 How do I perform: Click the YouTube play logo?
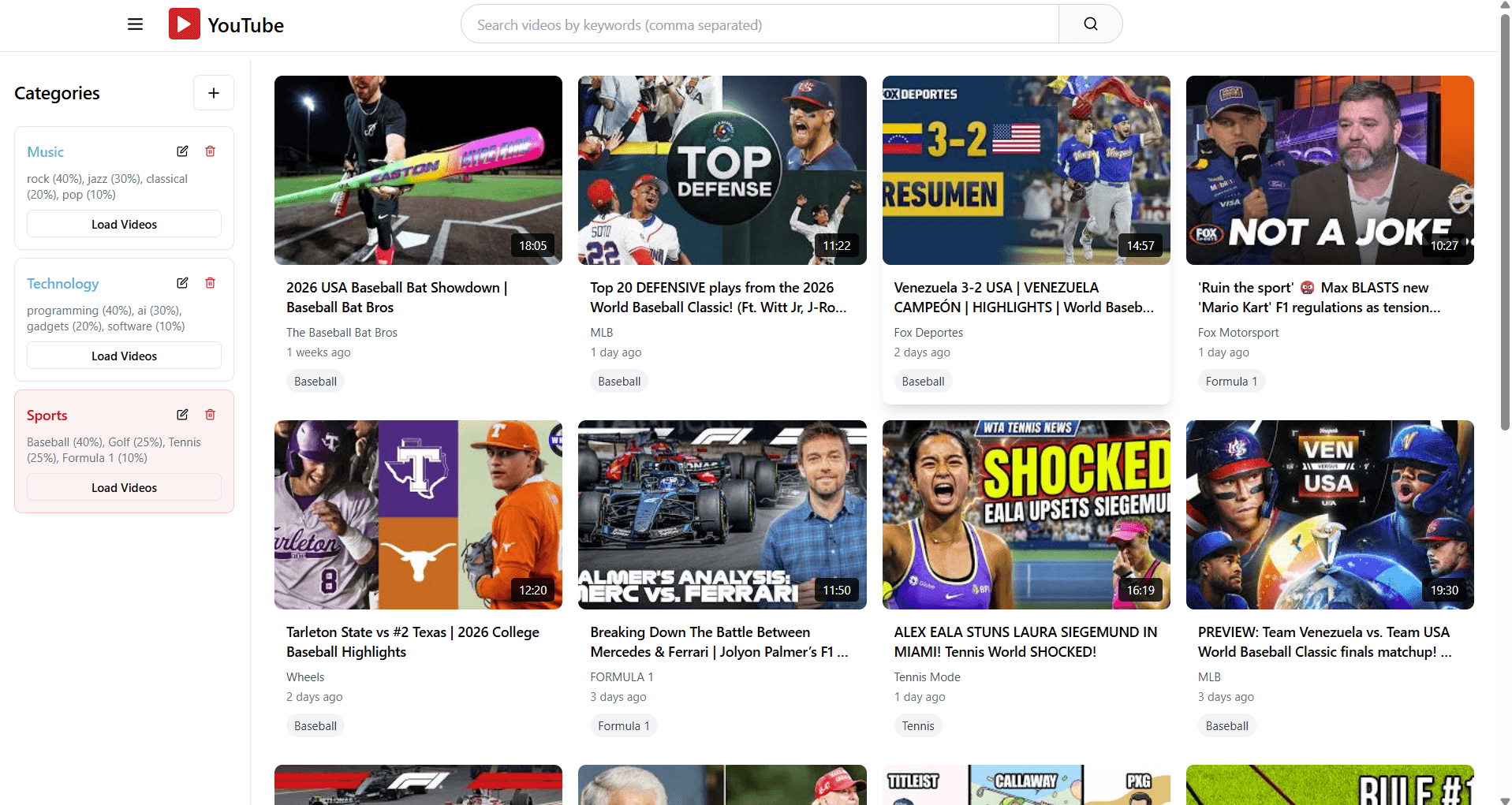(184, 23)
